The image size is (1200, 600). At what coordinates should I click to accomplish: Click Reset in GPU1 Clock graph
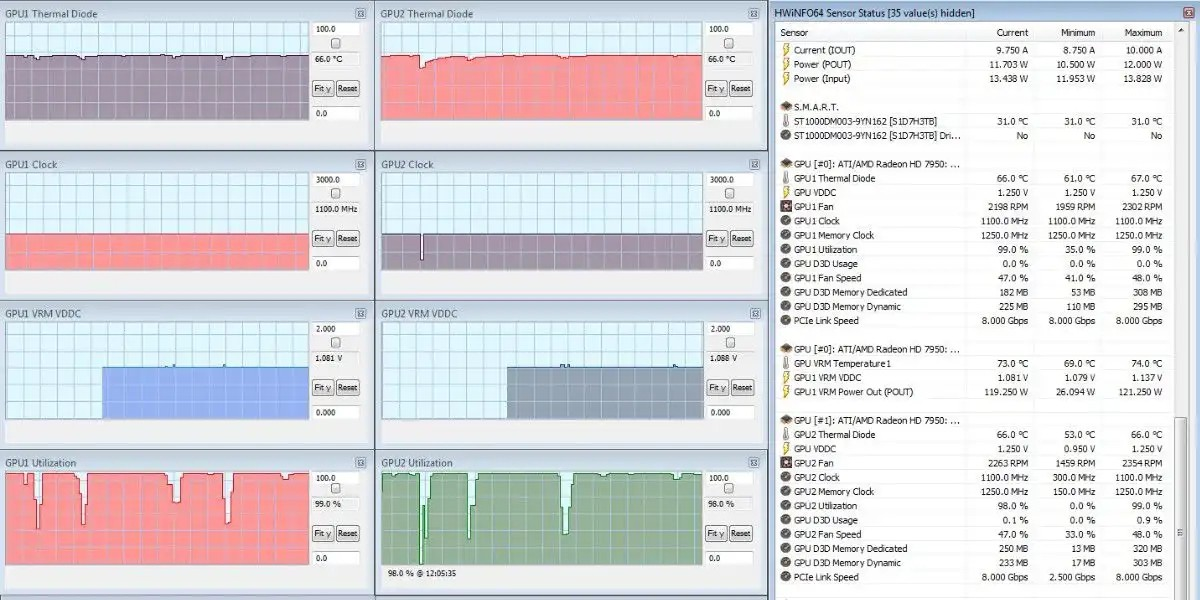point(347,238)
